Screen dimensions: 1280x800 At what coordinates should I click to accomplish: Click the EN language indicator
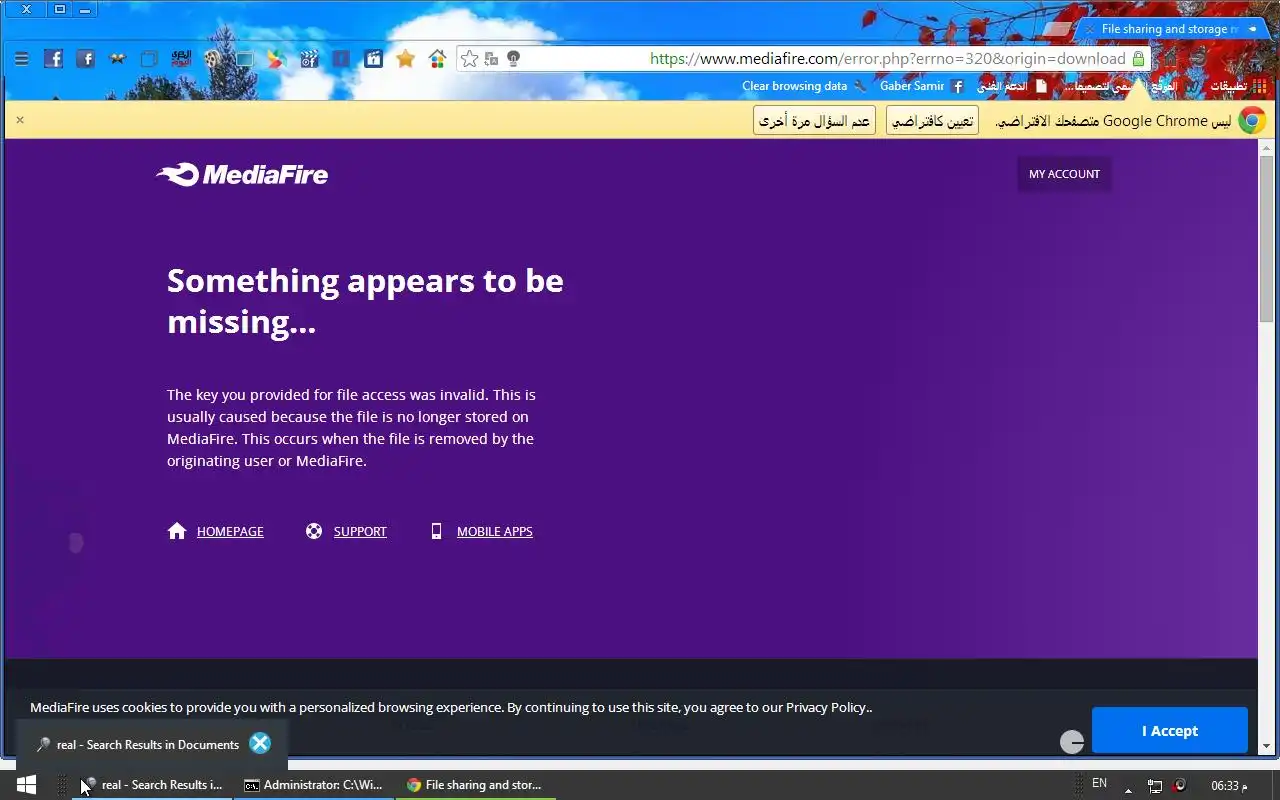point(1099,784)
